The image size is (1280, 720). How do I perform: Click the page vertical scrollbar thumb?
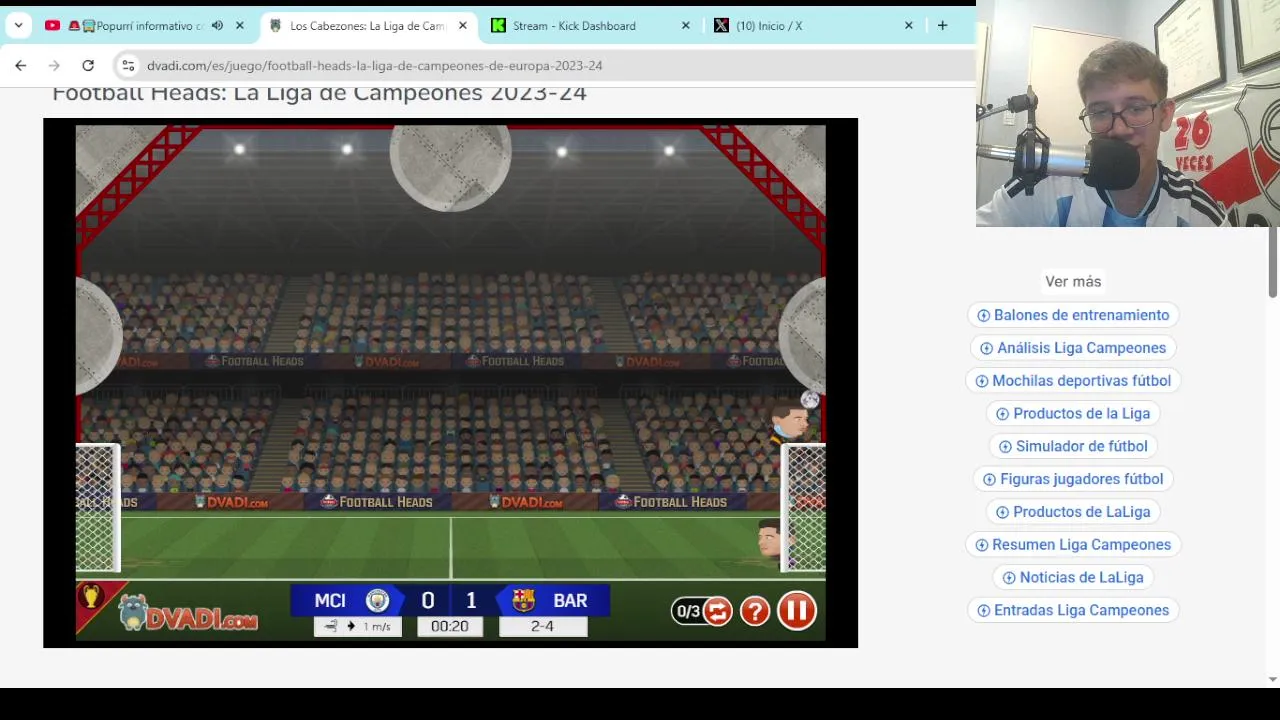[x=1272, y=262]
